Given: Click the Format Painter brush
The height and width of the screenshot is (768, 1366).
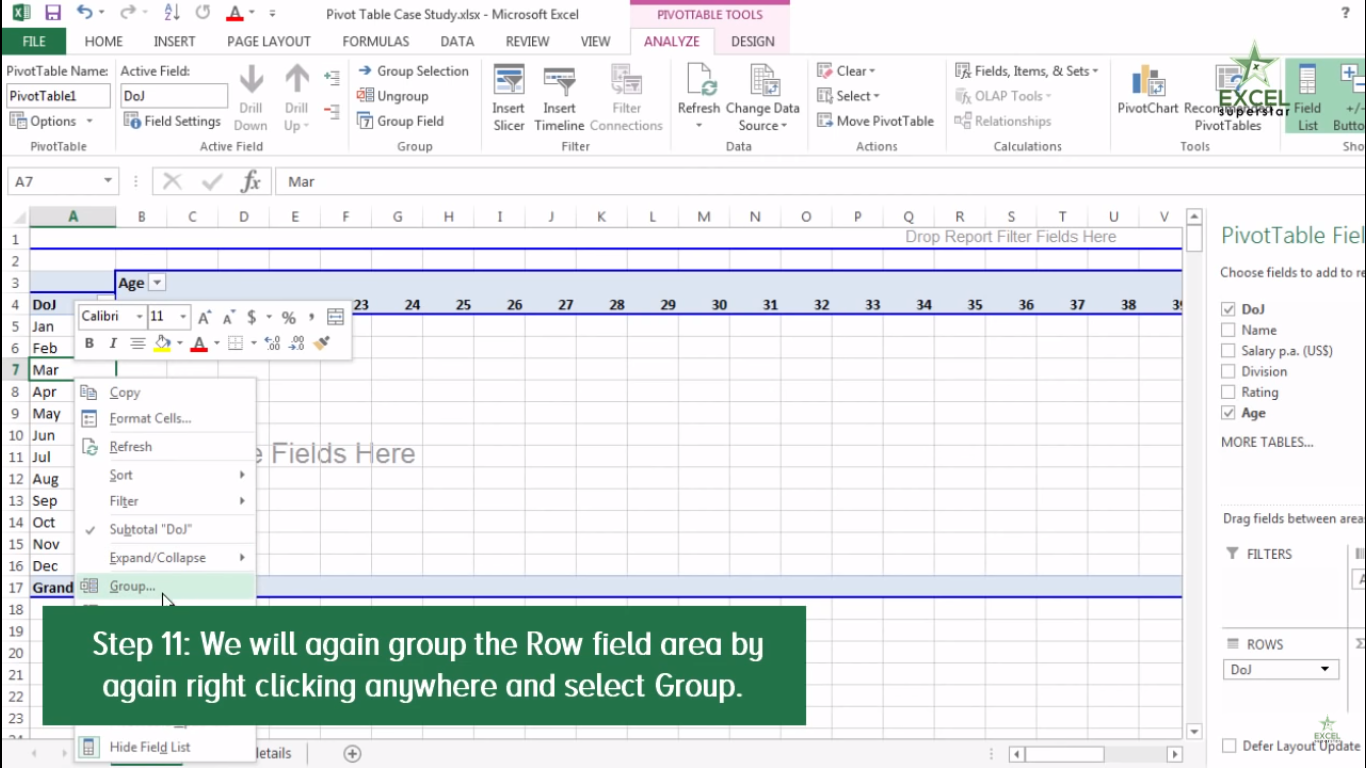Looking at the screenshot, I should [321, 343].
